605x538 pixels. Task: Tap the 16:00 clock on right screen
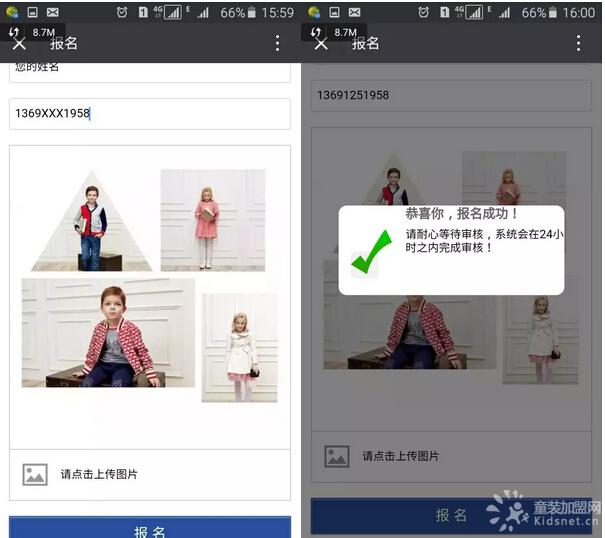[578, 13]
